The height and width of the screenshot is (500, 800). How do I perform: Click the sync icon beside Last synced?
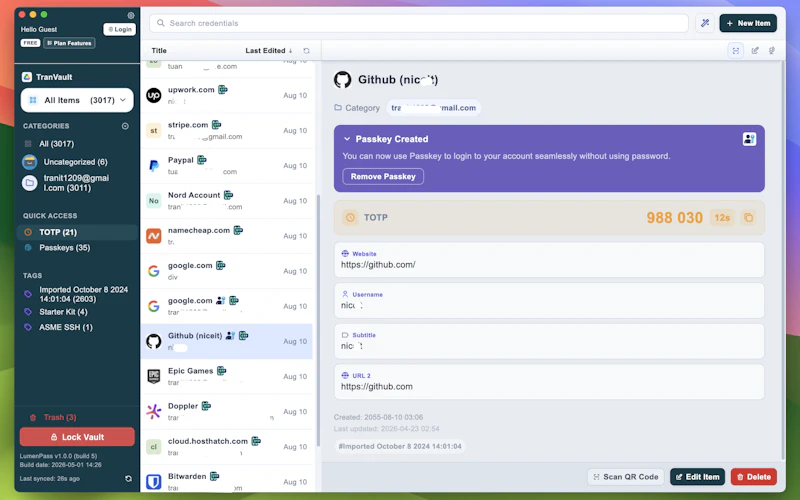pyautogui.click(x=128, y=479)
